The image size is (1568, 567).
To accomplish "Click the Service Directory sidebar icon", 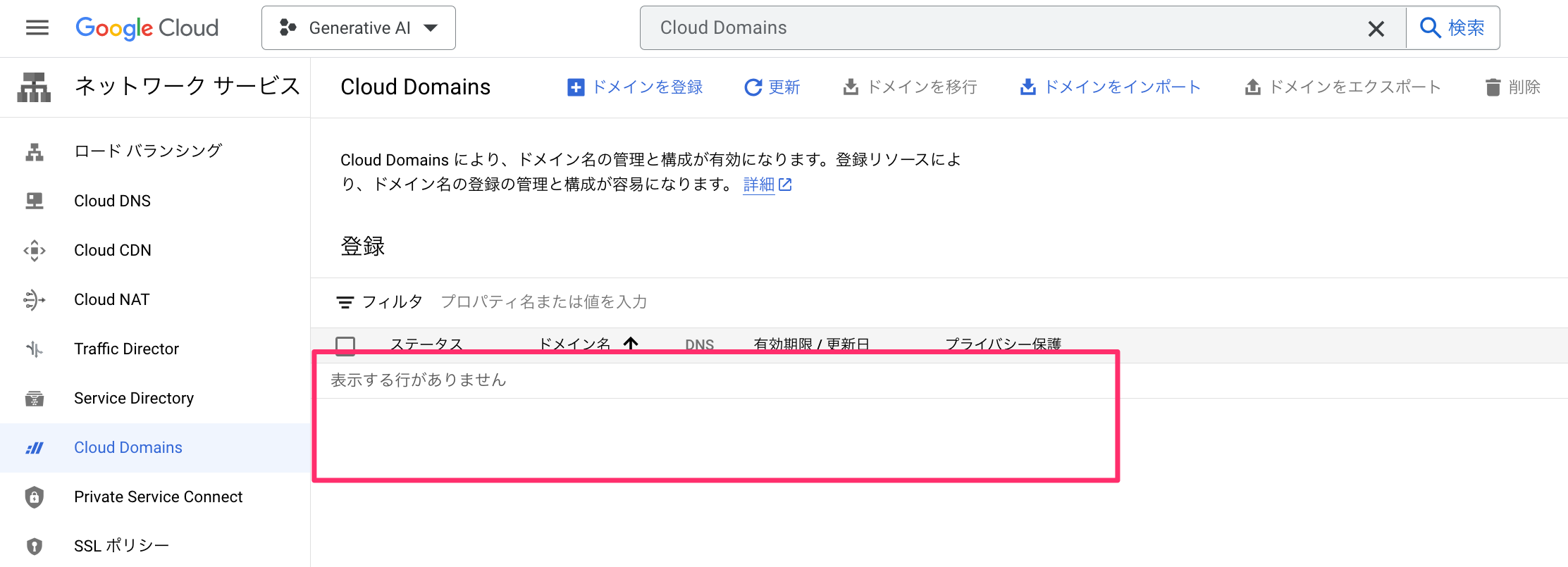I will point(35,399).
